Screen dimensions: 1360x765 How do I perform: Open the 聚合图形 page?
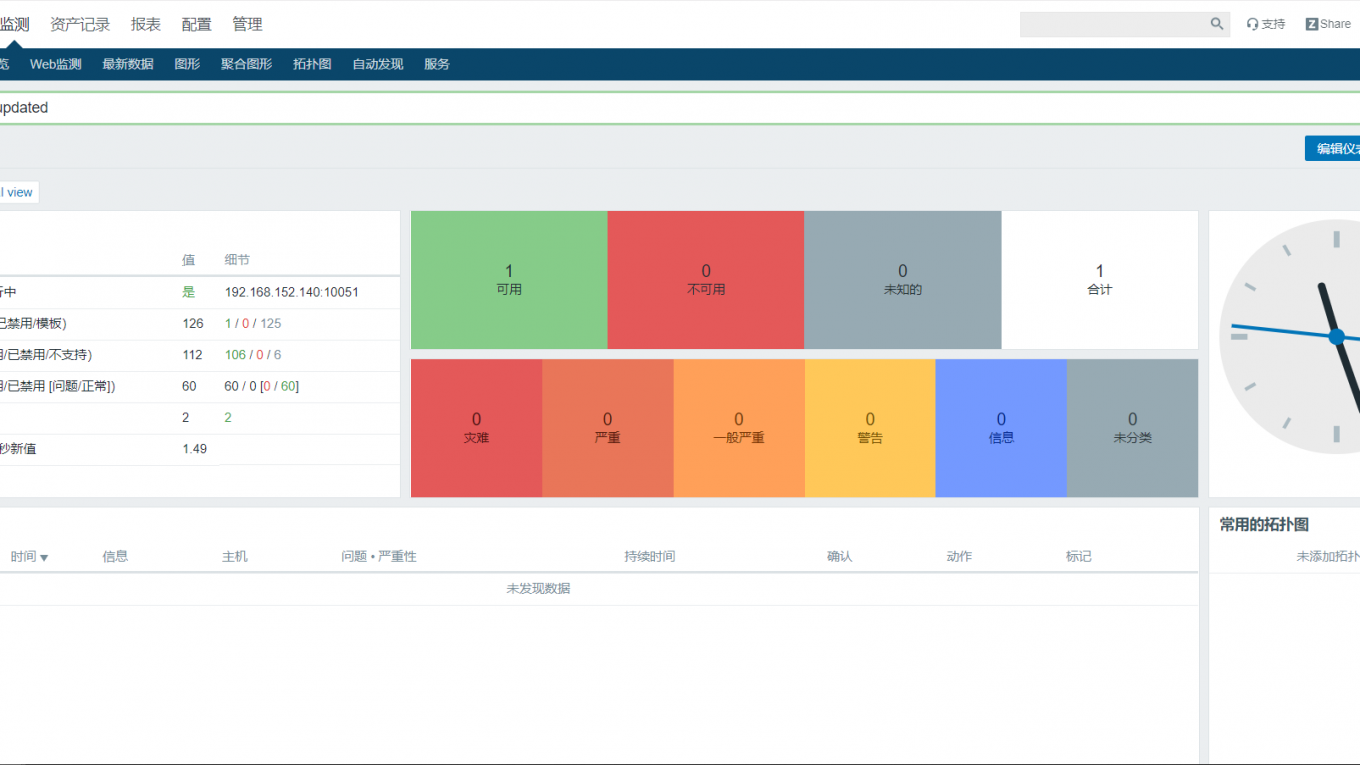246,64
